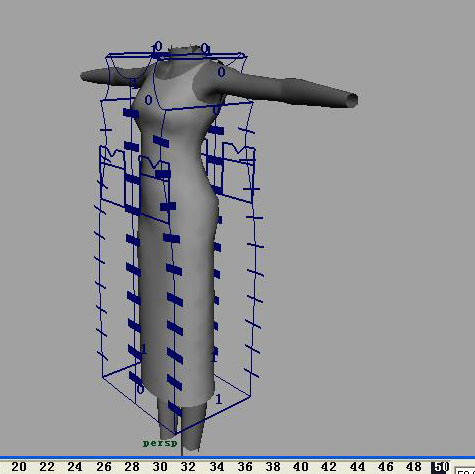Move current time to frame 48
This screenshot has width=475, height=474.
[414, 467]
